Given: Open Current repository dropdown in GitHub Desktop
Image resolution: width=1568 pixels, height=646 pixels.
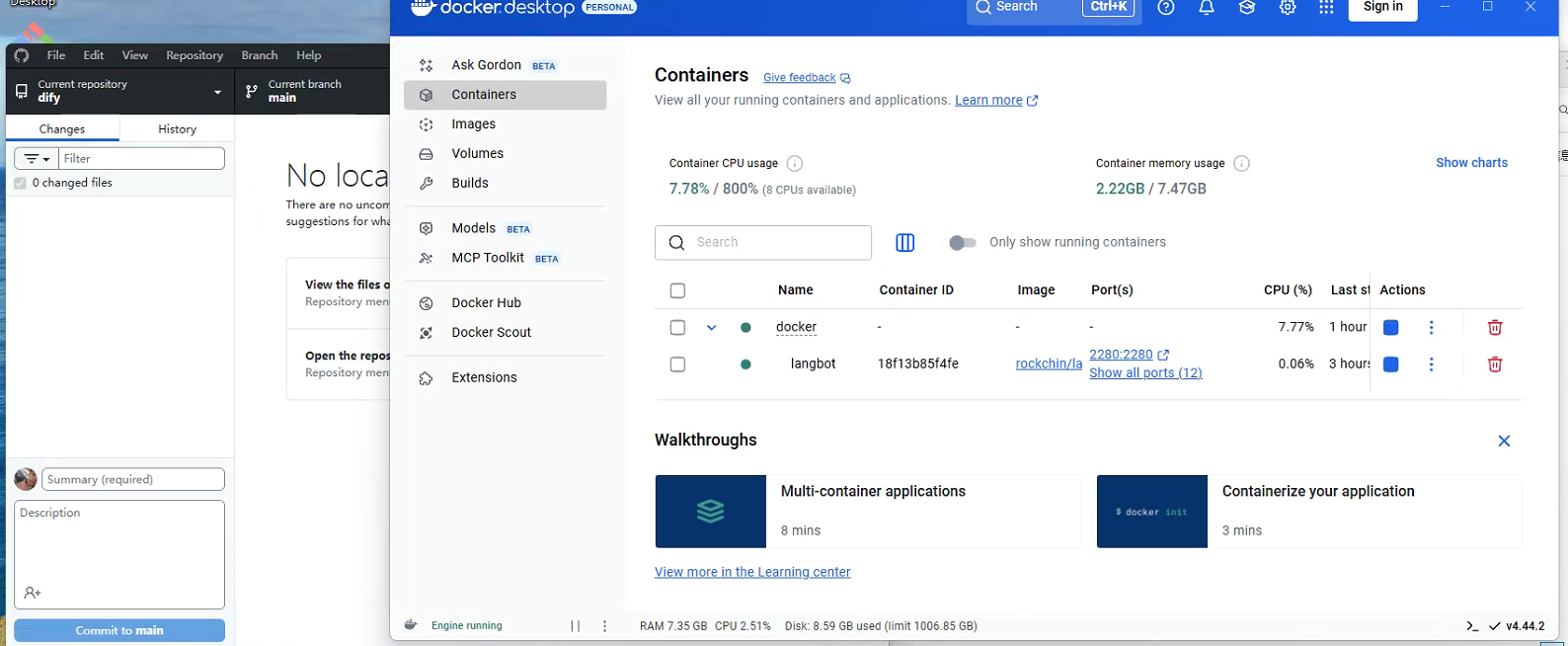Looking at the screenshot, I should pos(119,92).
